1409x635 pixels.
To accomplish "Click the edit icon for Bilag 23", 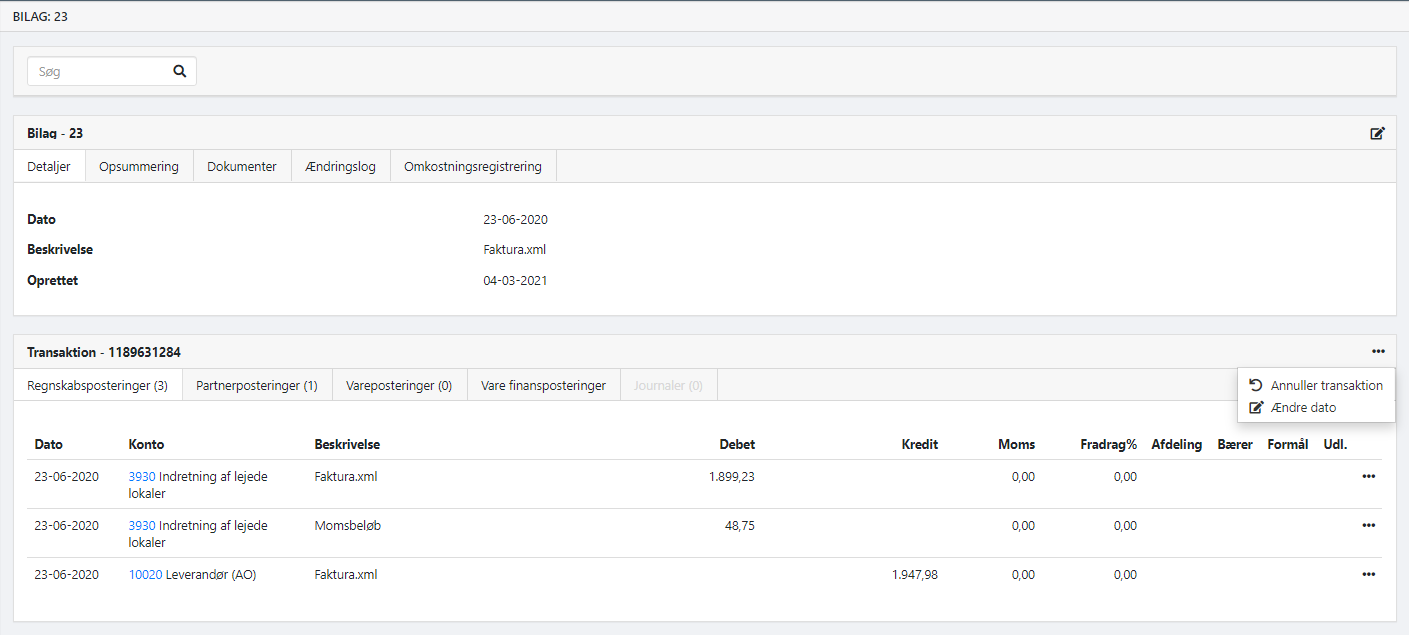I will click(1377, 133).
